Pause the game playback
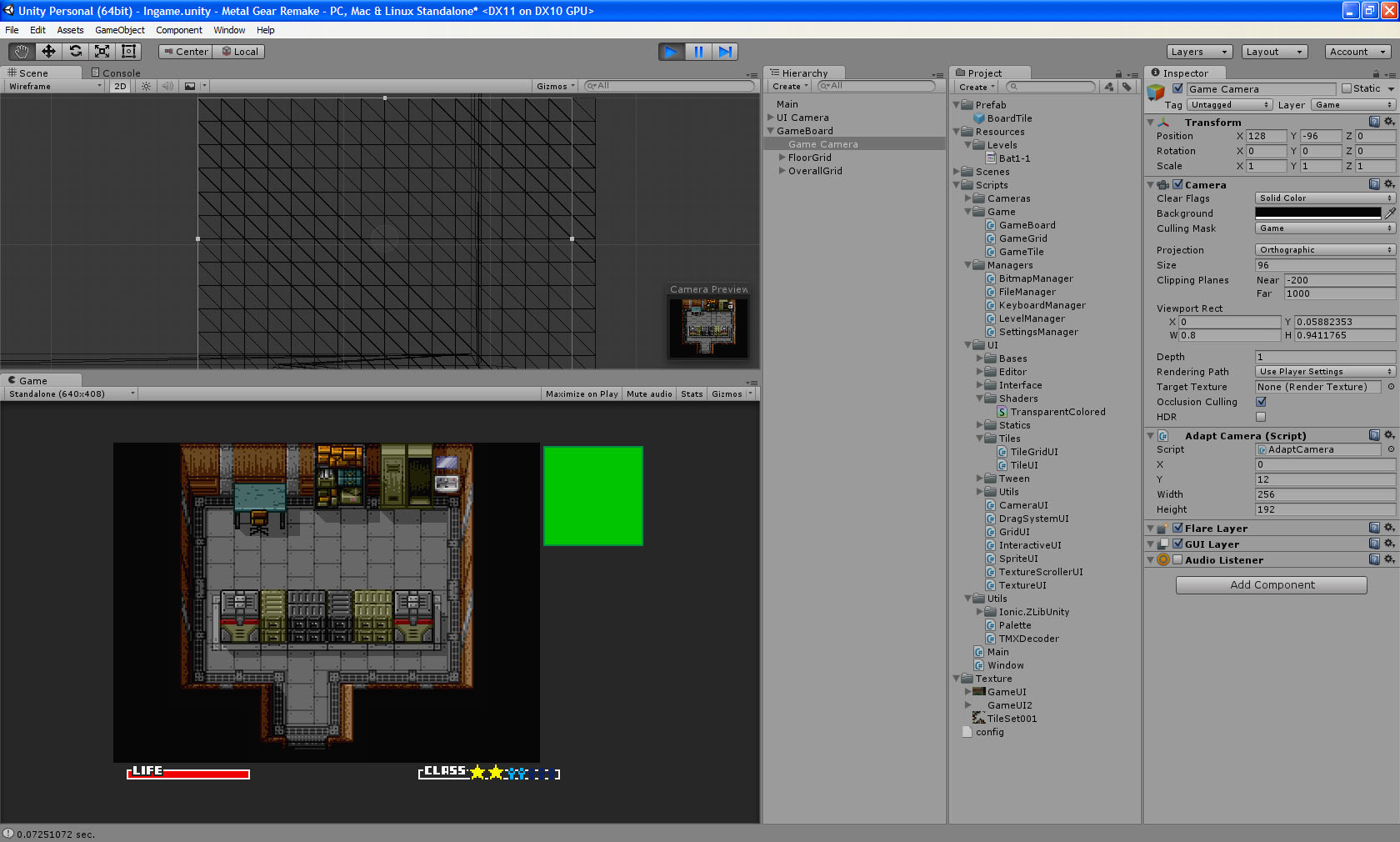Image resolution: width=1400 pixels, height=842 pixels. pyautogui.click(x=698, y=52)
